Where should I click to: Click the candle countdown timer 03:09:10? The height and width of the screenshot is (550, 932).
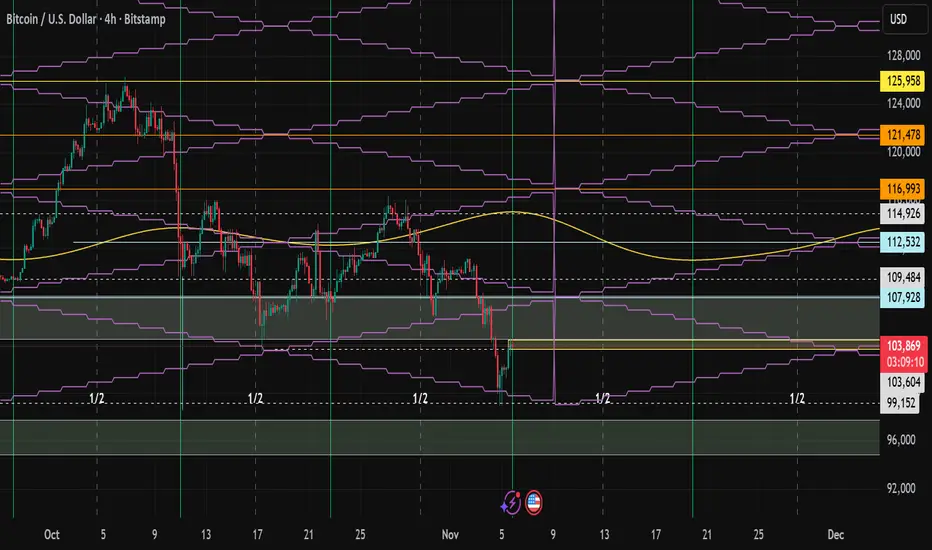905,362
